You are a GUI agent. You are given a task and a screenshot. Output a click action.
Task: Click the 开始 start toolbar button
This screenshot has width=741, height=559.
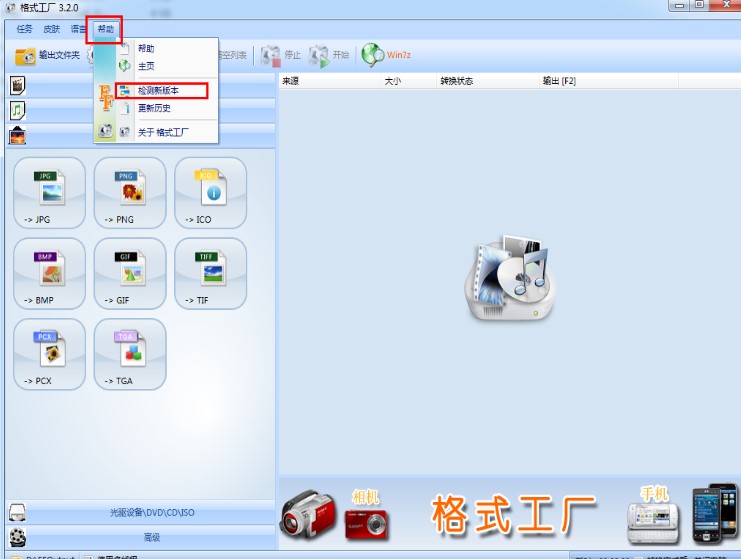coord(328,55)
